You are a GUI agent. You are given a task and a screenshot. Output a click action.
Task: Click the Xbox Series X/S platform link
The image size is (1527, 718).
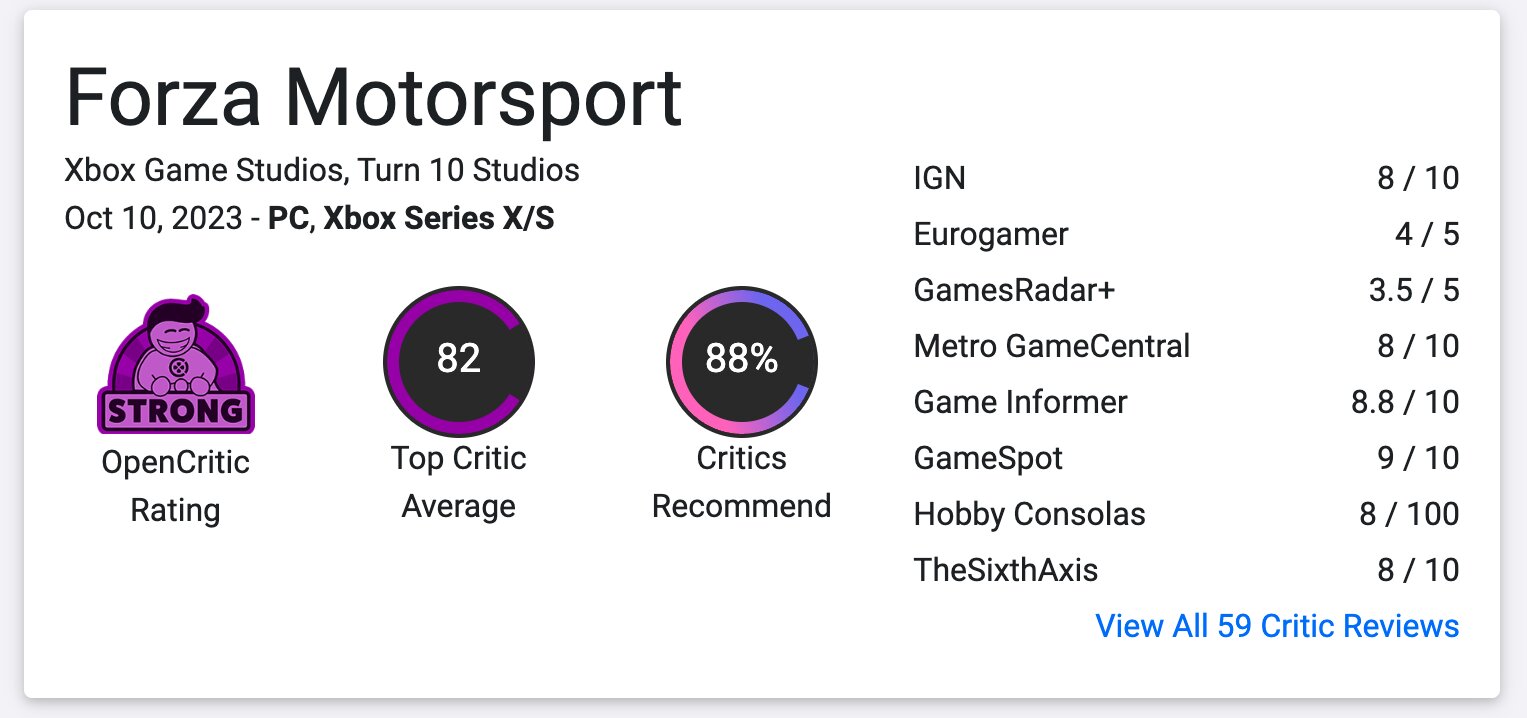[x=439, y=219]
